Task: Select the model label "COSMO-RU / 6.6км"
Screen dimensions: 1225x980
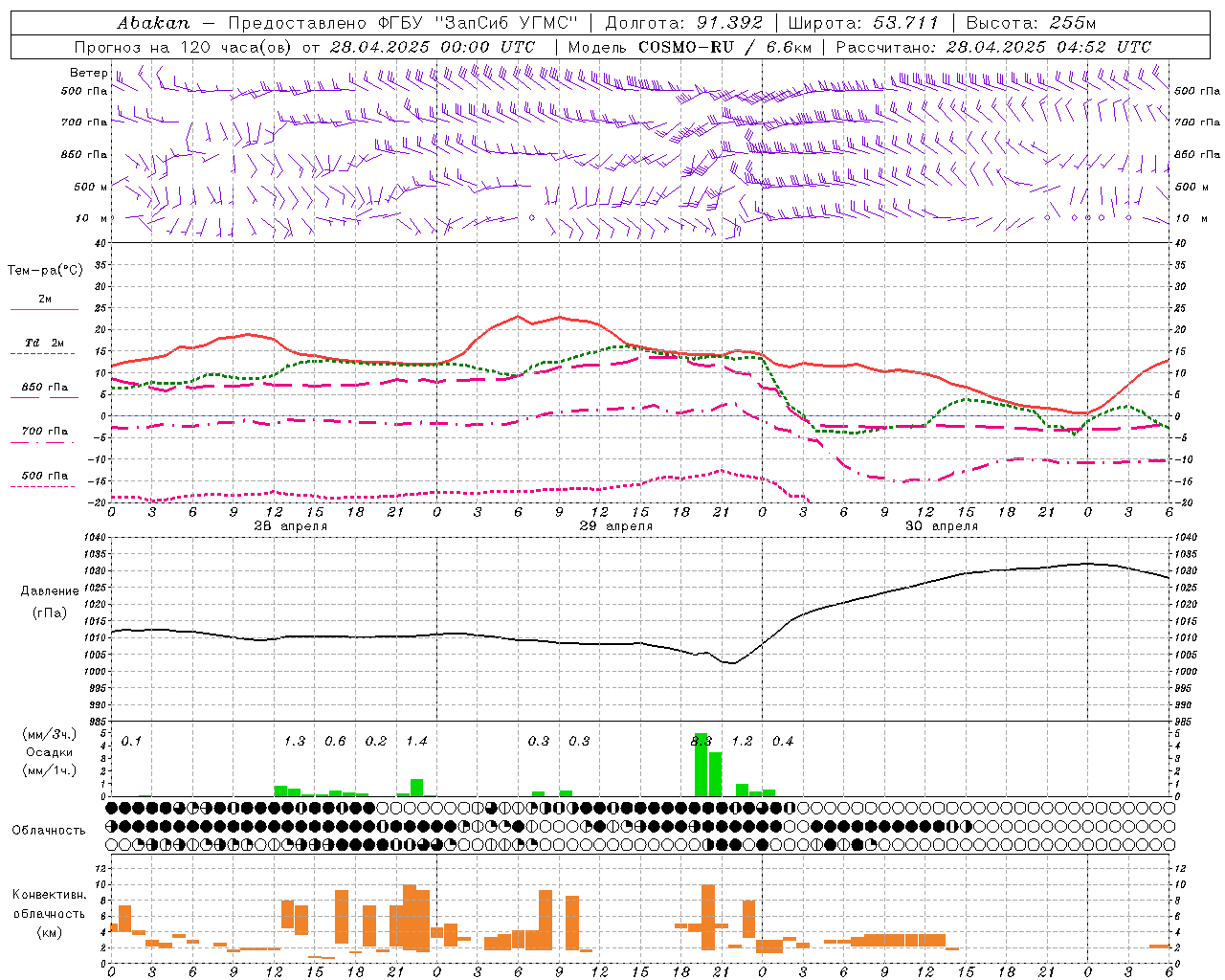Action: click(725, 47)
